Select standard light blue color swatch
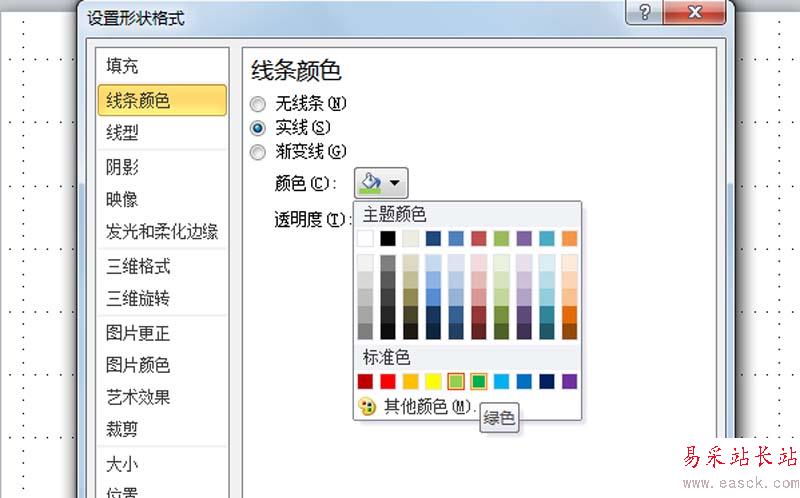 (x=502, y=381)
